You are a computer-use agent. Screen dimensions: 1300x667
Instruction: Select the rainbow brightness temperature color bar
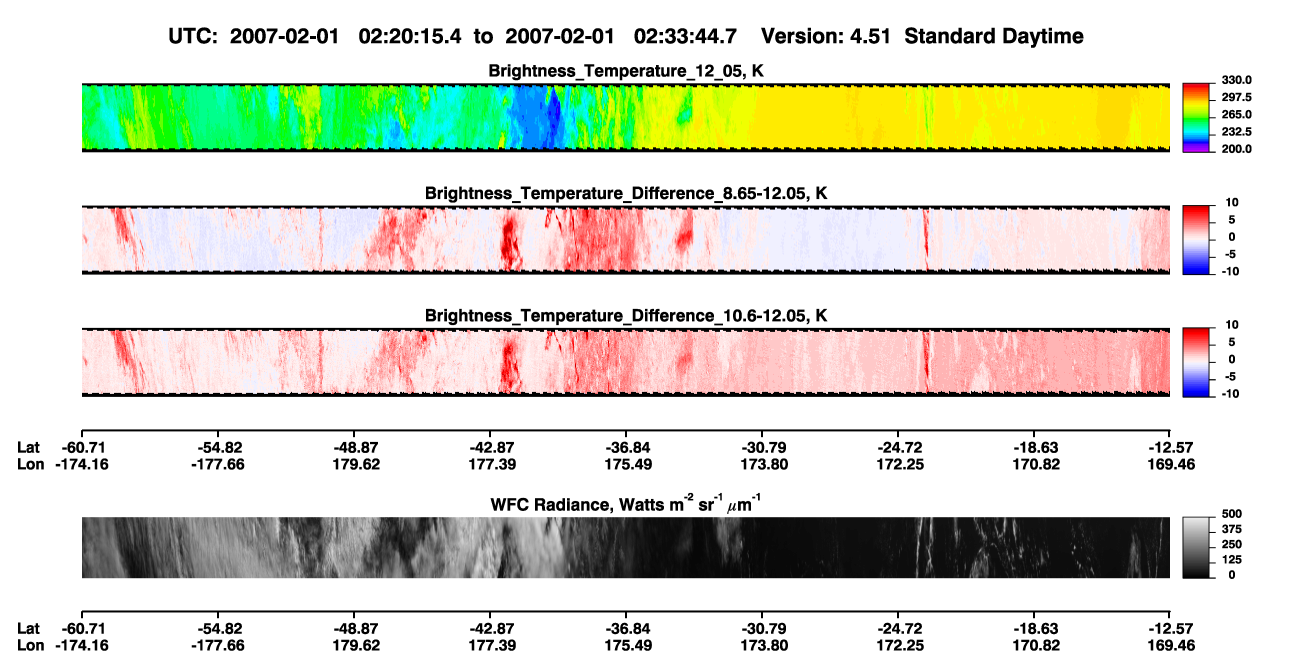tap(1198, 118)
